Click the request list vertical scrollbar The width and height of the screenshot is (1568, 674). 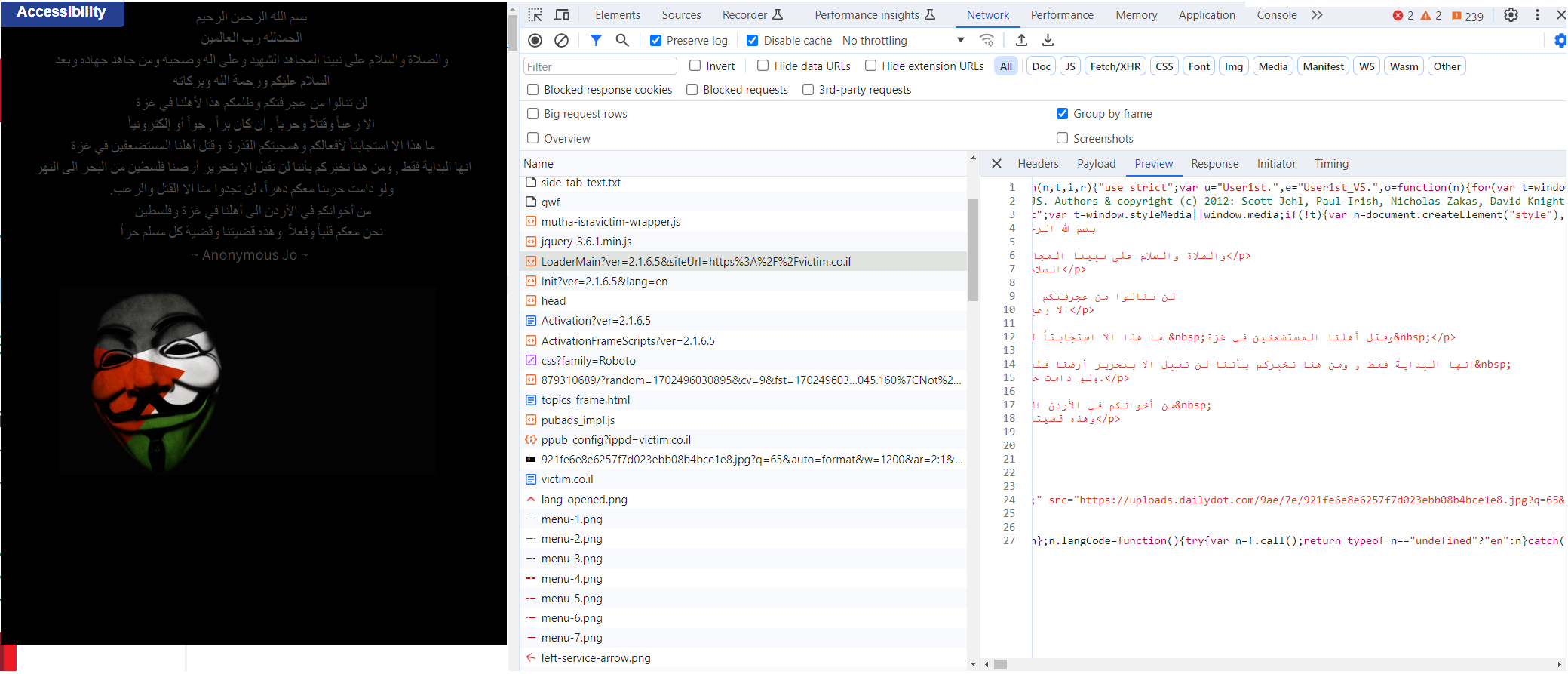click(x=973, y=249)
